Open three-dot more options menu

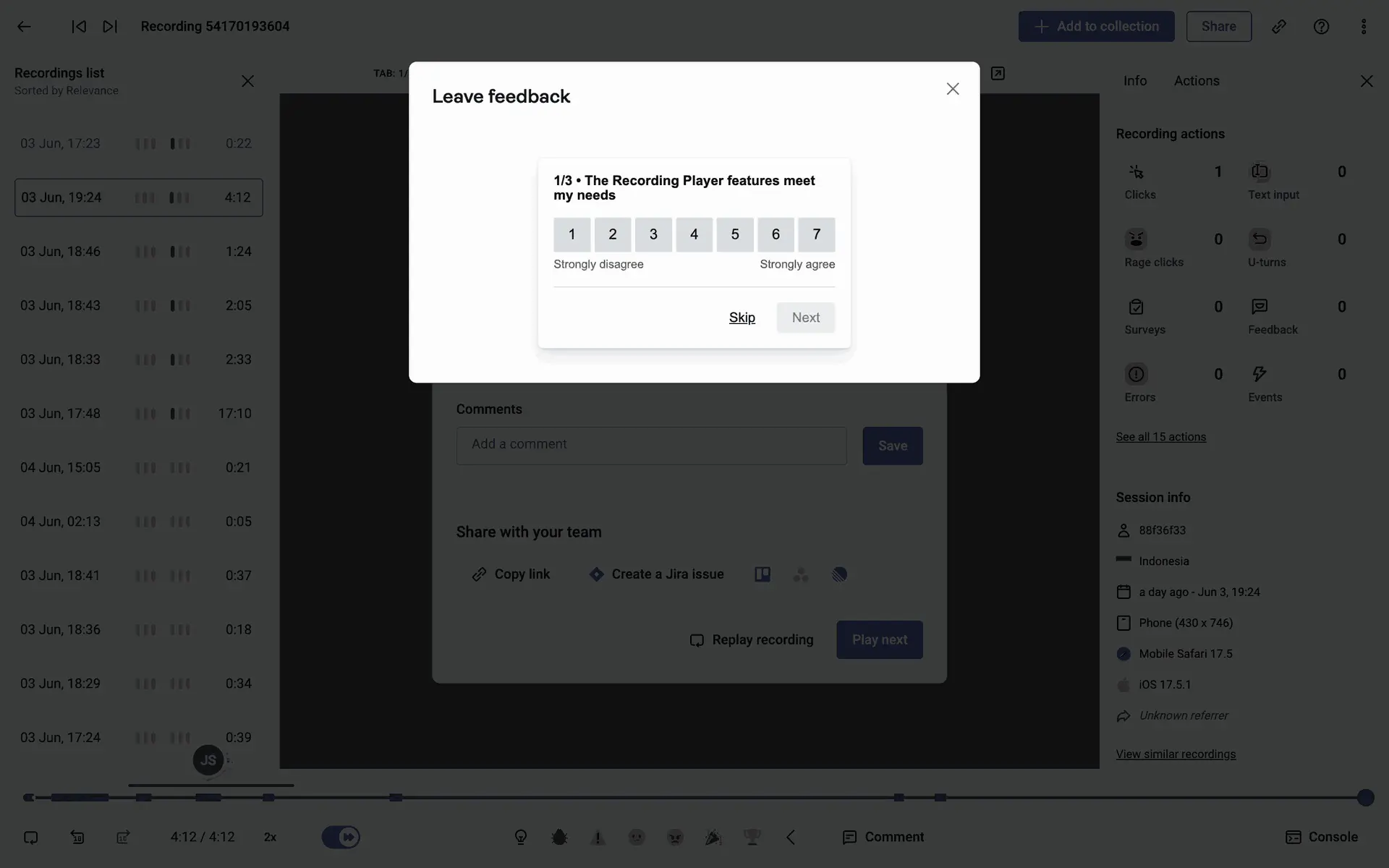click(1363, 27)
